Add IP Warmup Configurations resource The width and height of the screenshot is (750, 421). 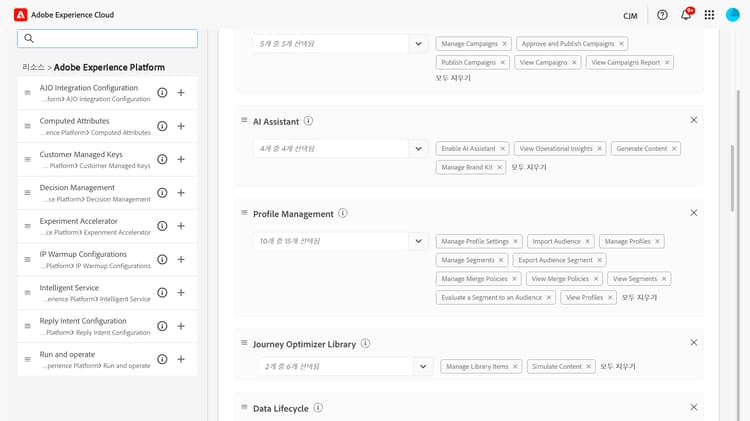click(x=181, y=259)
